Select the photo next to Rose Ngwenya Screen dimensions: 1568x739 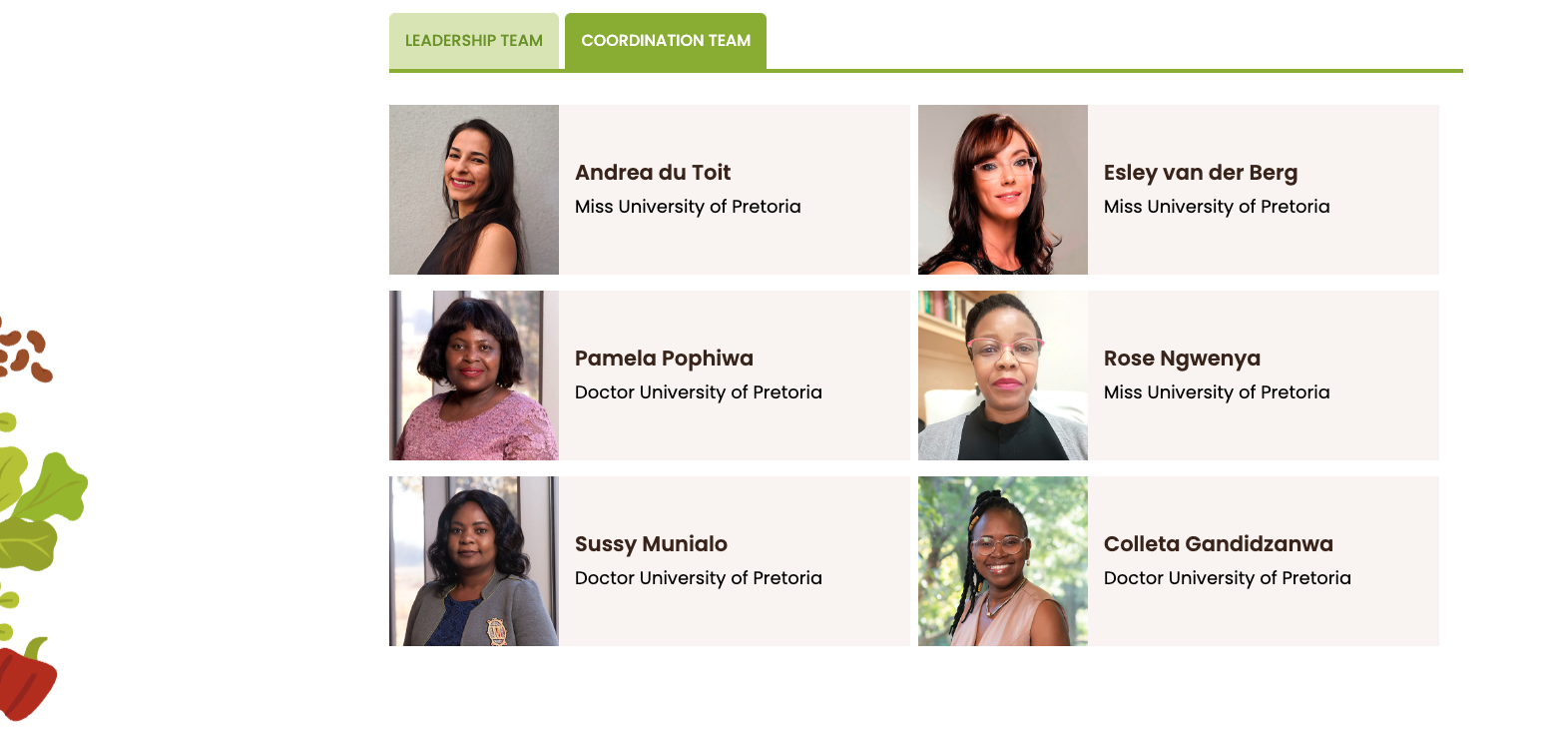[1003, 375]
